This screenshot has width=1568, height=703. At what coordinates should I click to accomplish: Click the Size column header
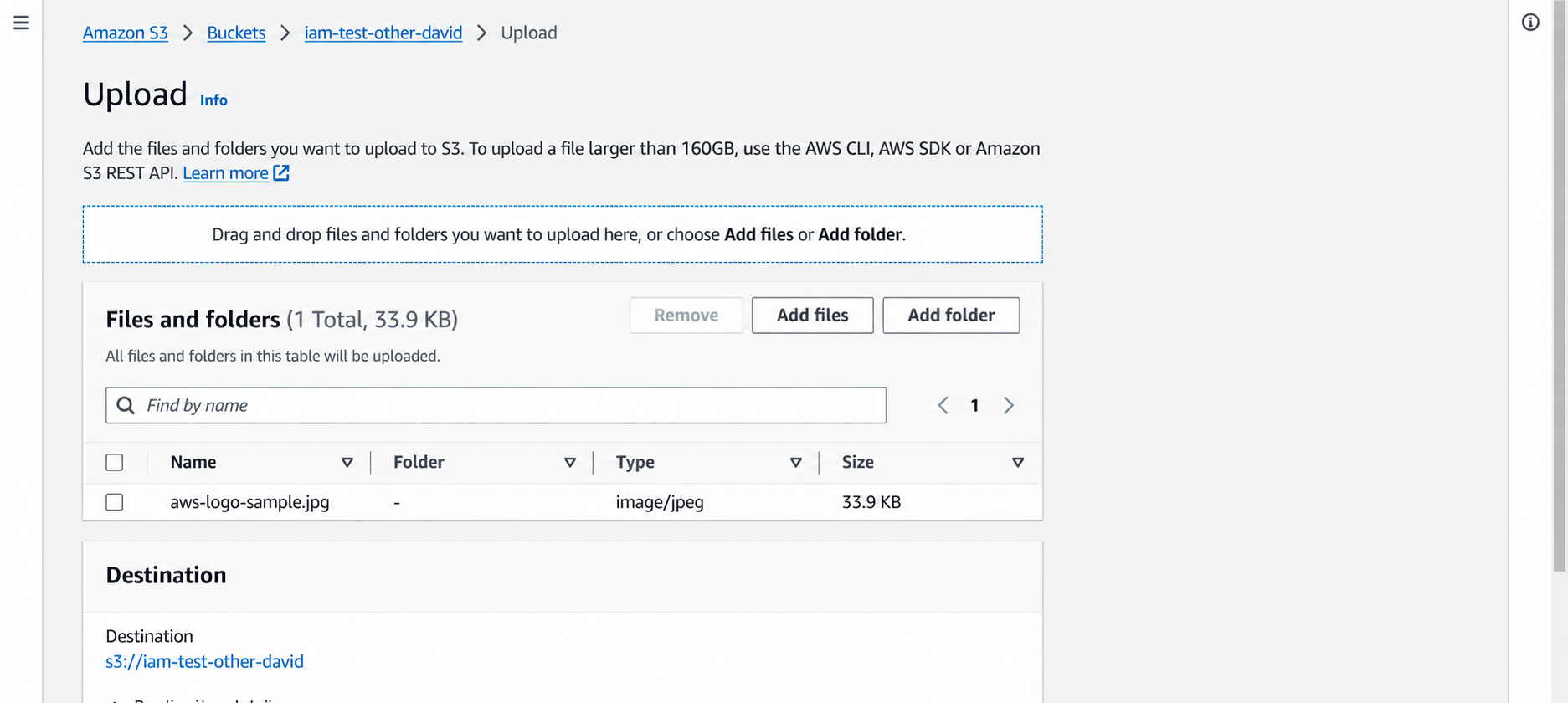pyautogui.click(x=858, y=462)
